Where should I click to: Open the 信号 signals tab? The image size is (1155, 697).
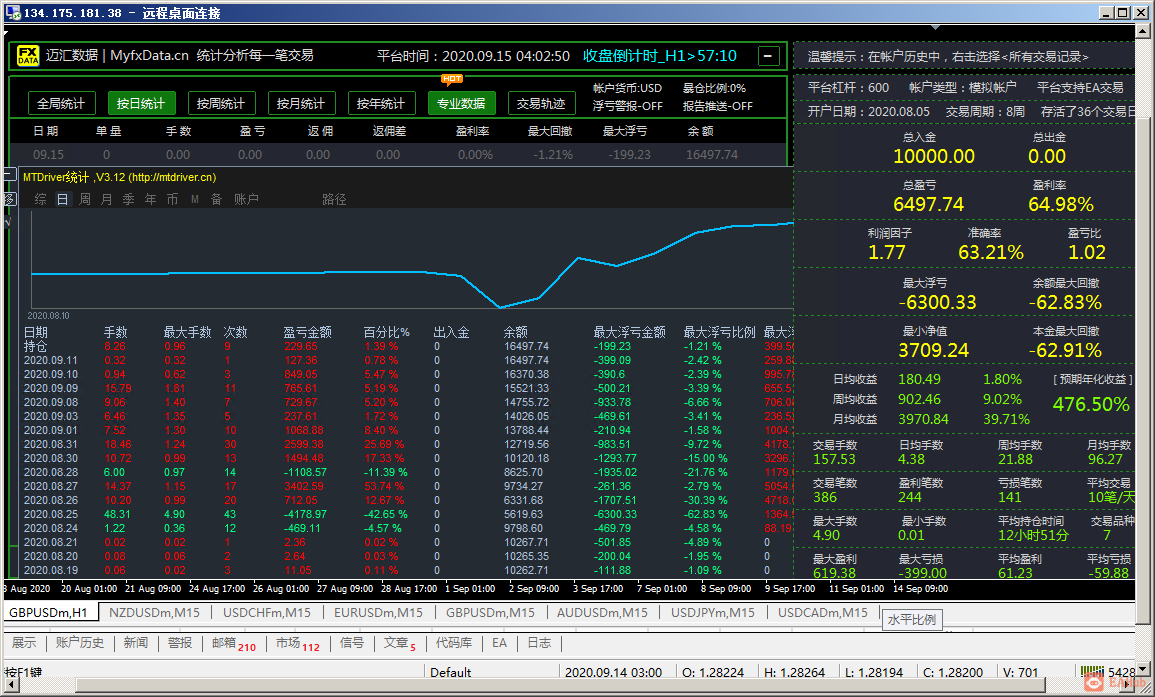pos(352,643)
